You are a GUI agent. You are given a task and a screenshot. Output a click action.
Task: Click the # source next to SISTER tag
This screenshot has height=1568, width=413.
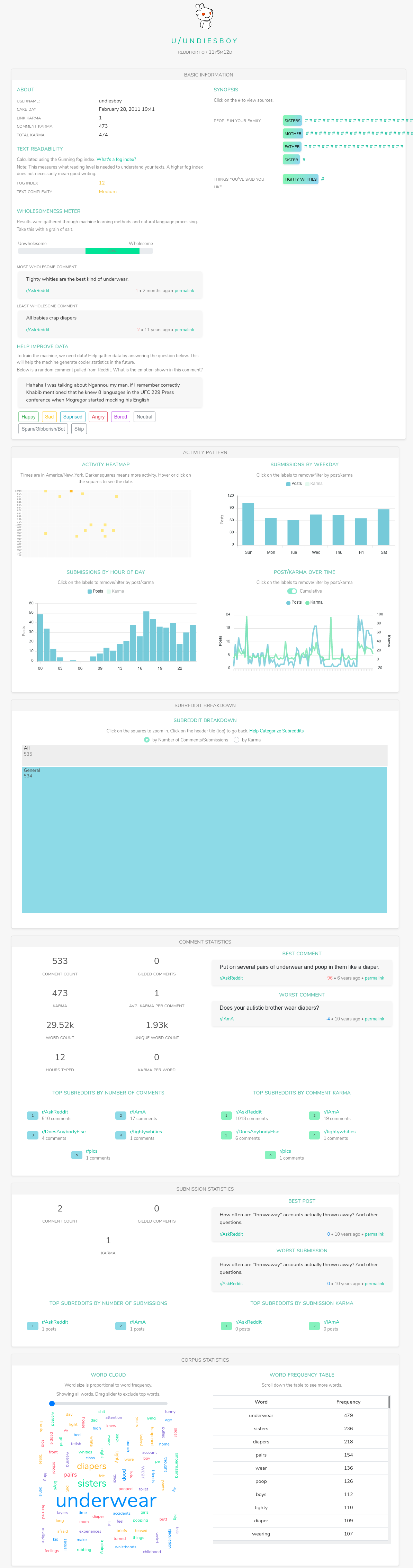click(304, 160)
